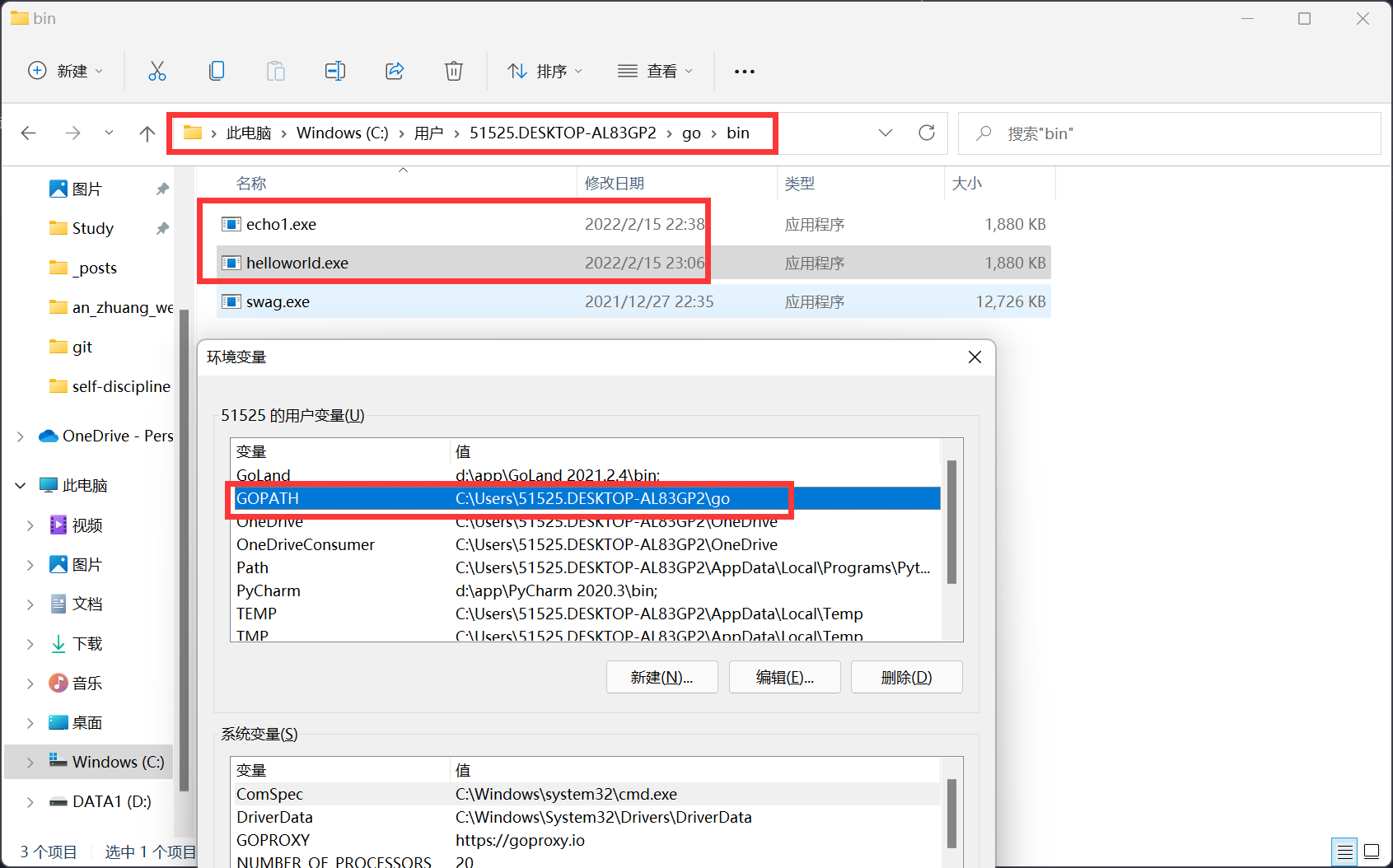This screenshot has height=868, width=1393.
Task: Click the Delete trash icon
Action: [x=453, y=72]
